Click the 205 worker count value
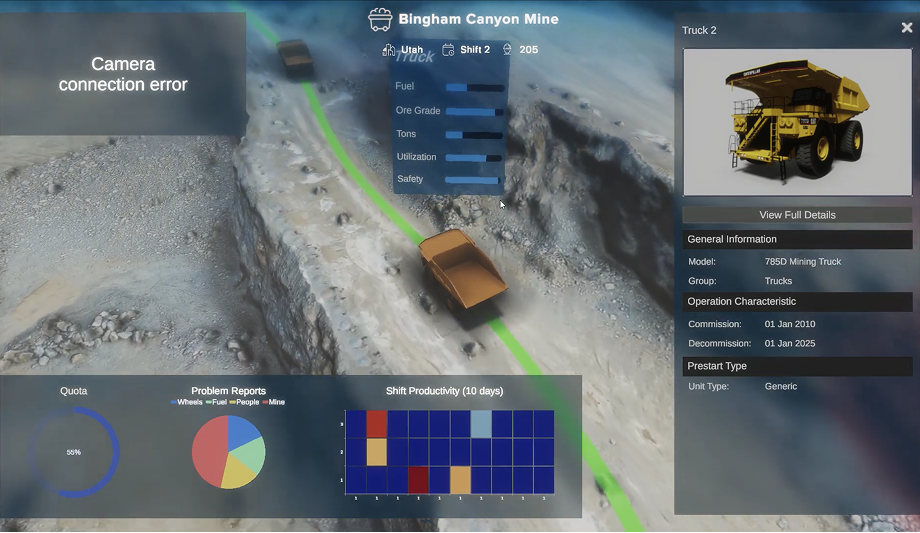The image size is (920, 533). pos(529,50)
